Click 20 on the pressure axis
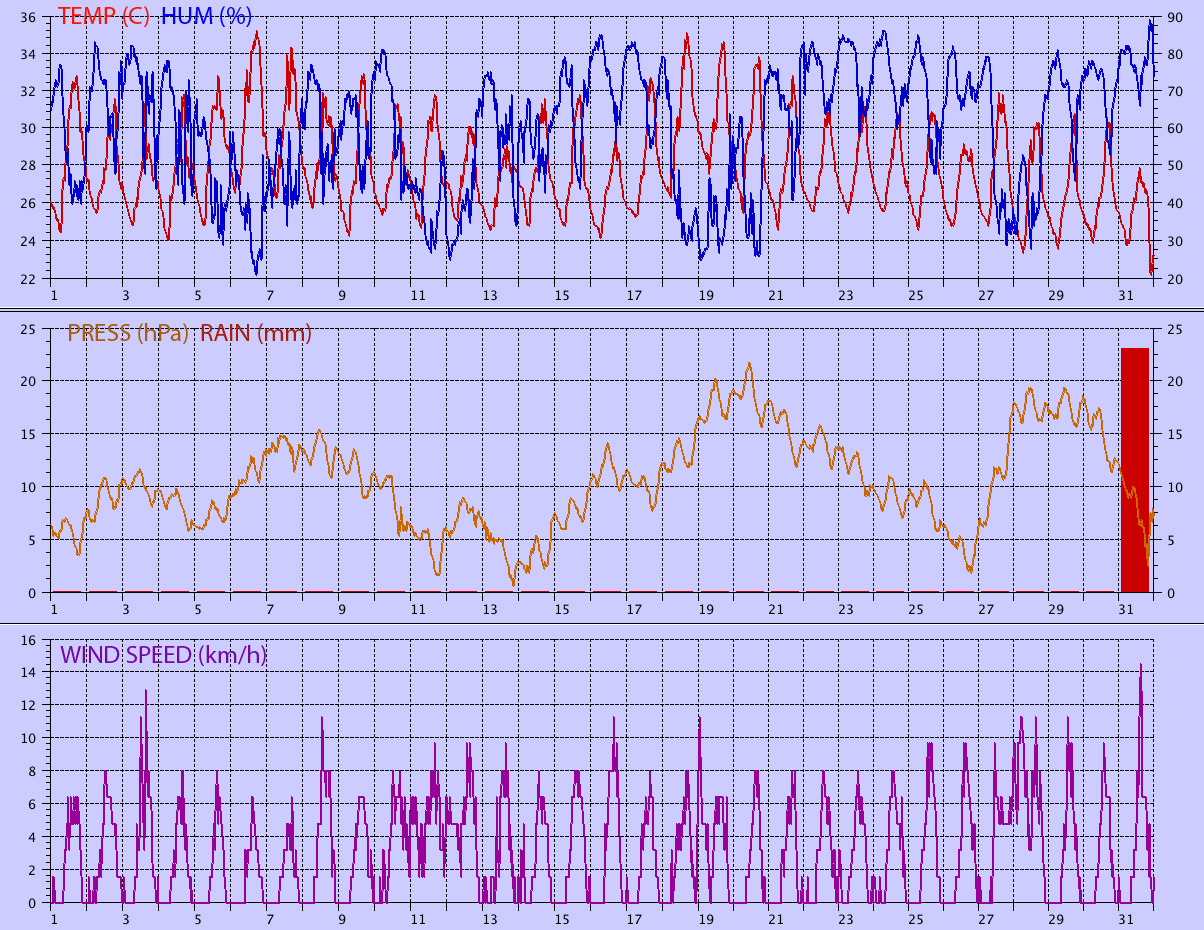 (x=28, y=381)
